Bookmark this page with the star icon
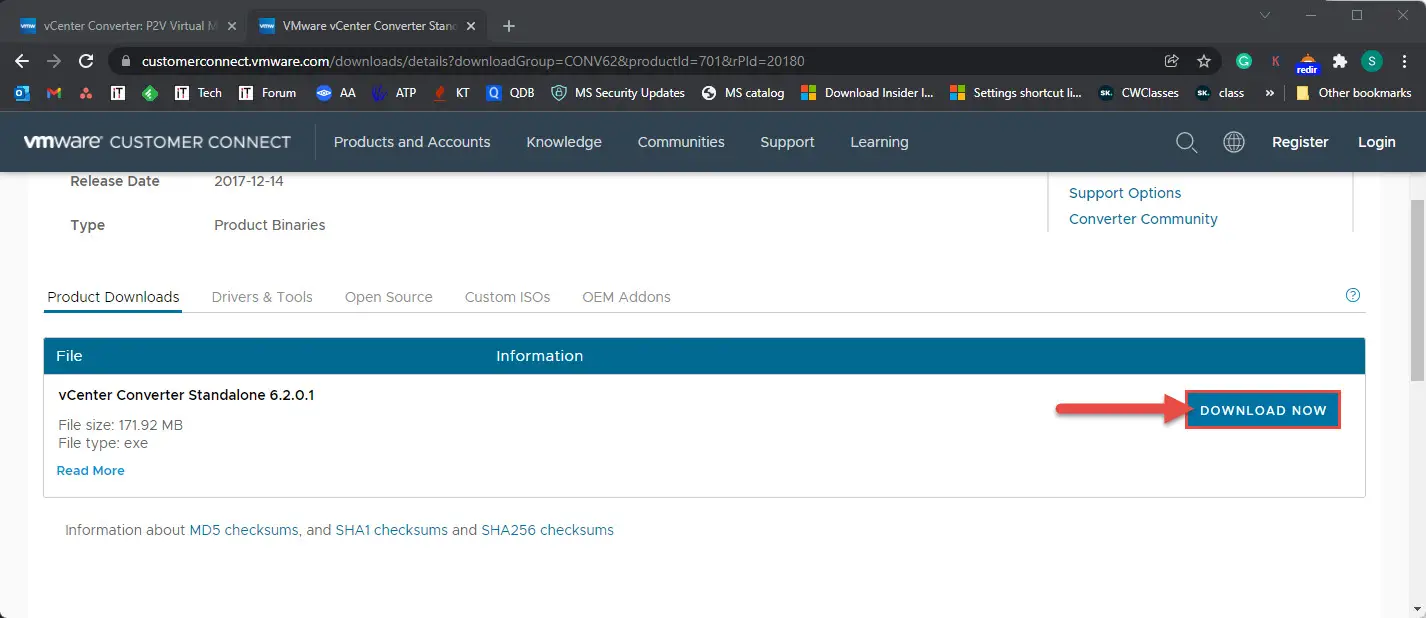This screenshot has height=618, width=1426. tap(1204, 61)
